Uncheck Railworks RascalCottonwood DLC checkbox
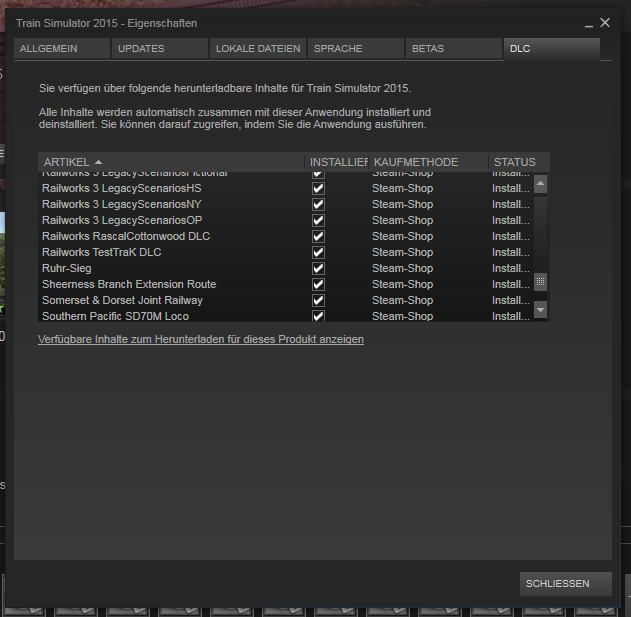The image size is (631, 617). (x=318, y=236)
